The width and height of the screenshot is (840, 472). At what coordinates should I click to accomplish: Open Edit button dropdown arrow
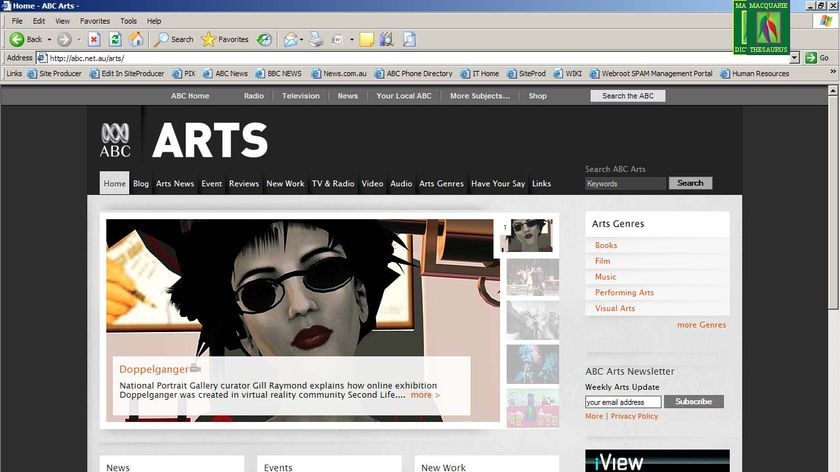tap(352, 40)
